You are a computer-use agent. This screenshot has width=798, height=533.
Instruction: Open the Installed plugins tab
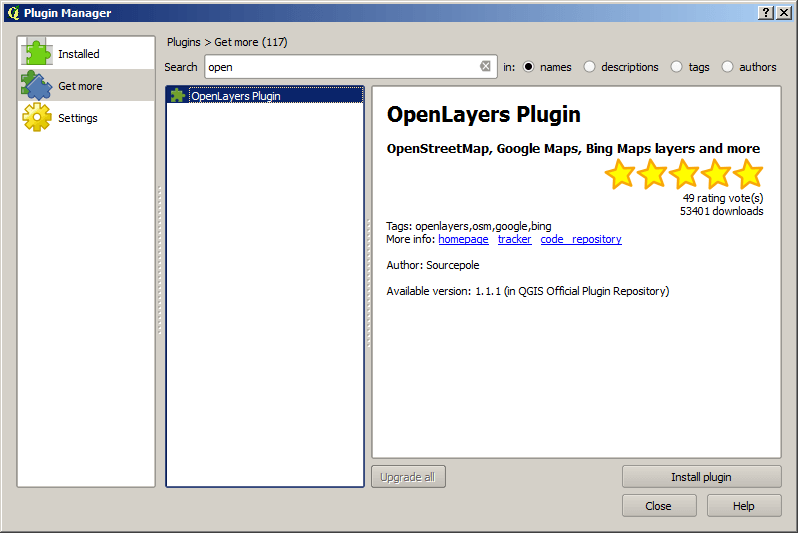pos(87,53)
